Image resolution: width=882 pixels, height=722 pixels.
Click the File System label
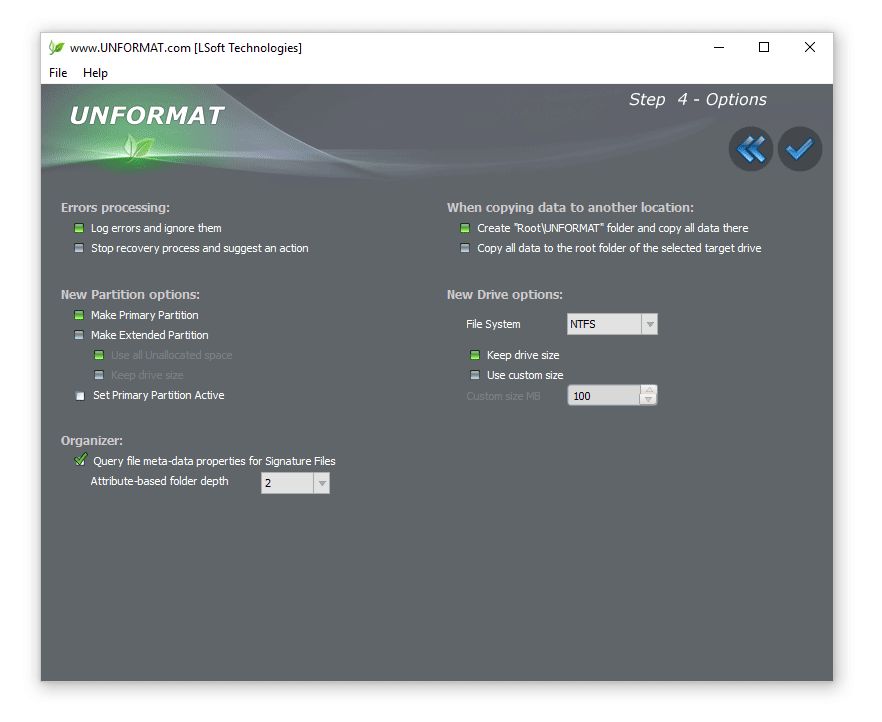pos(493,324)
